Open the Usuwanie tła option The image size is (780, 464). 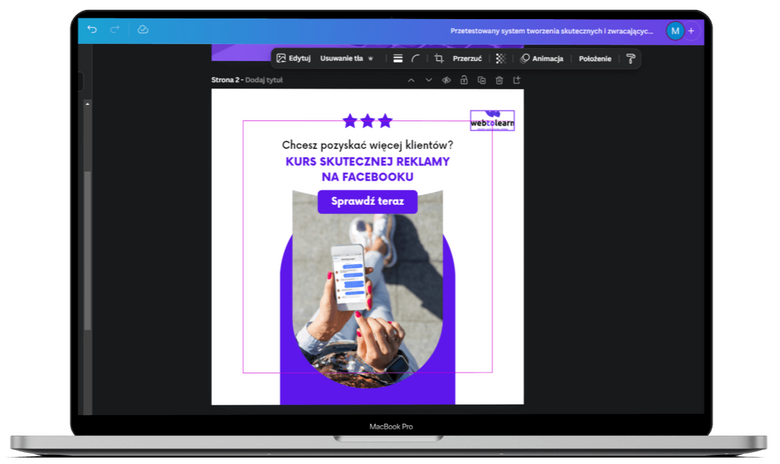pyautogui.click(x=346, y=59)
